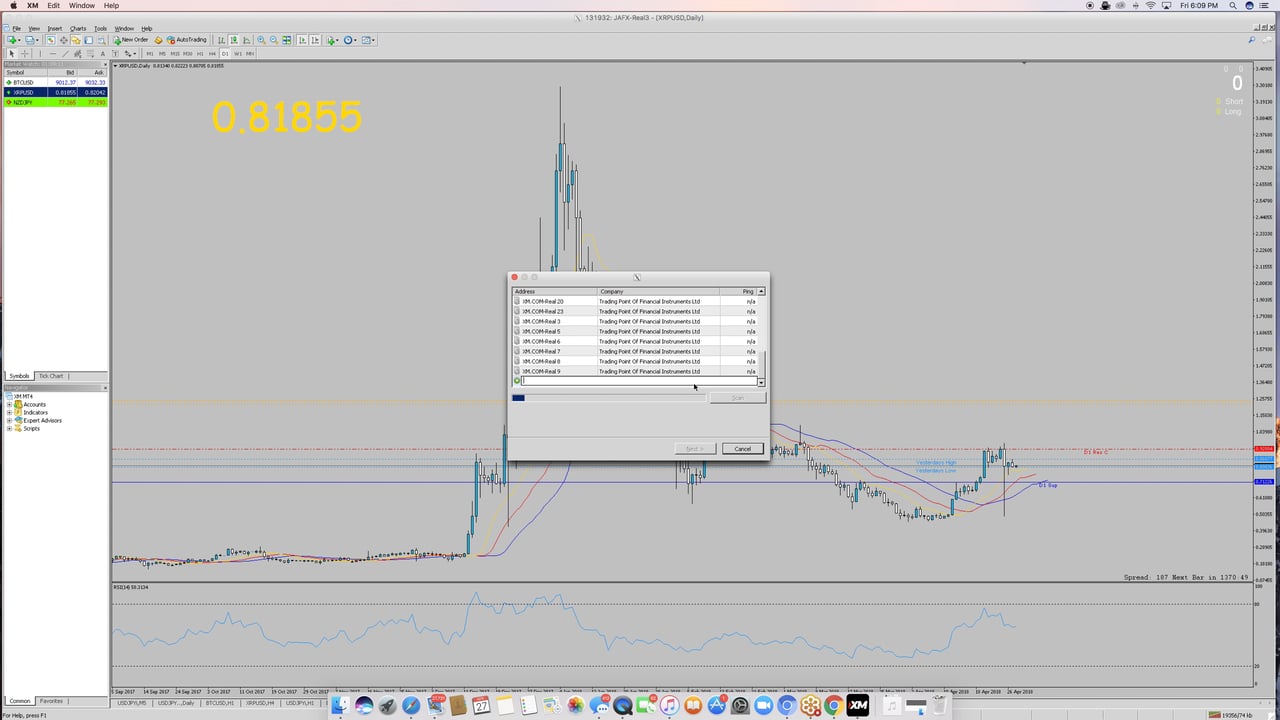Click the new server address input field
Image resolution: width=1280 pixels, height=720 pixels.
pos(639,381)
